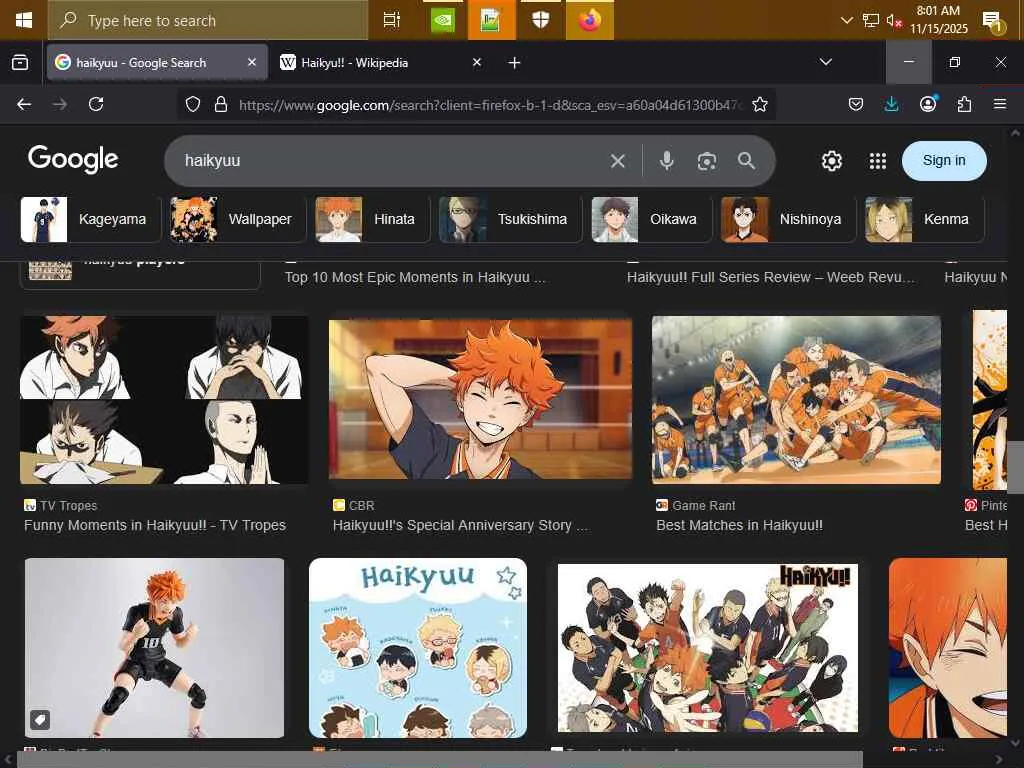Open the Firefox application hamburger menu
1024x768 pixels.
pyautogui.click(x=1000, y=104)
